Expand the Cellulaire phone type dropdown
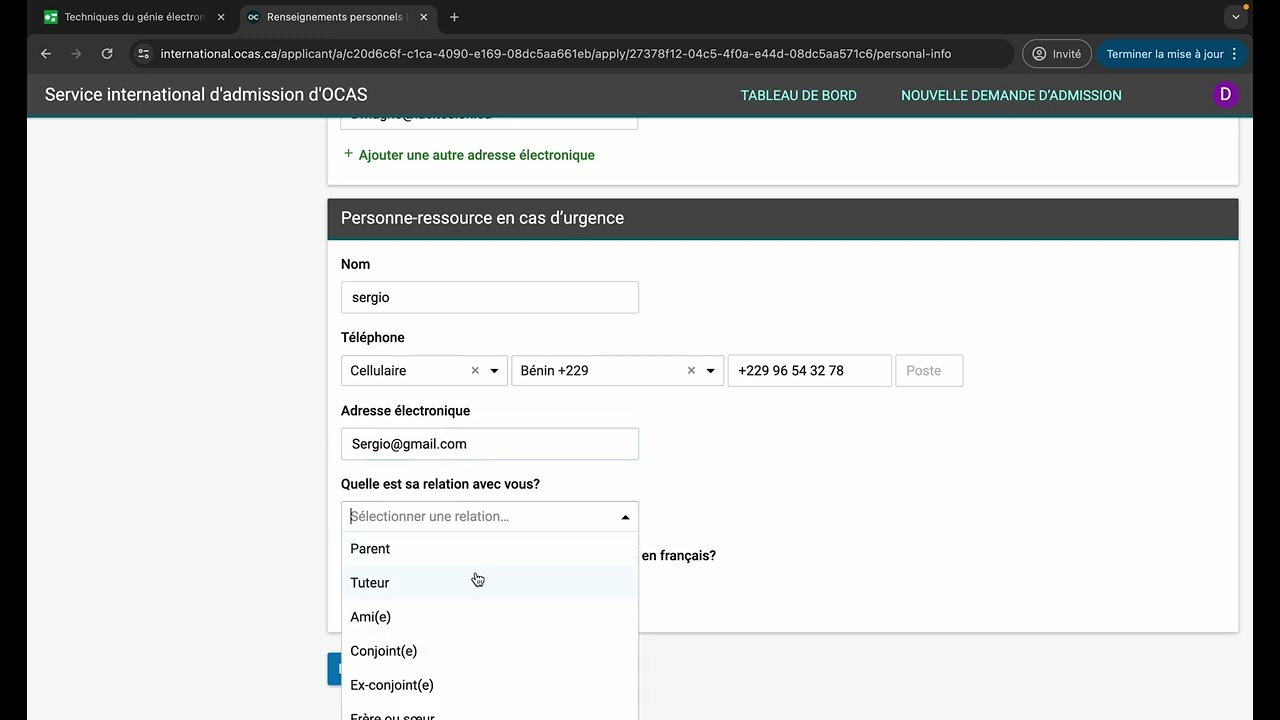 click(x=494, y=371)
